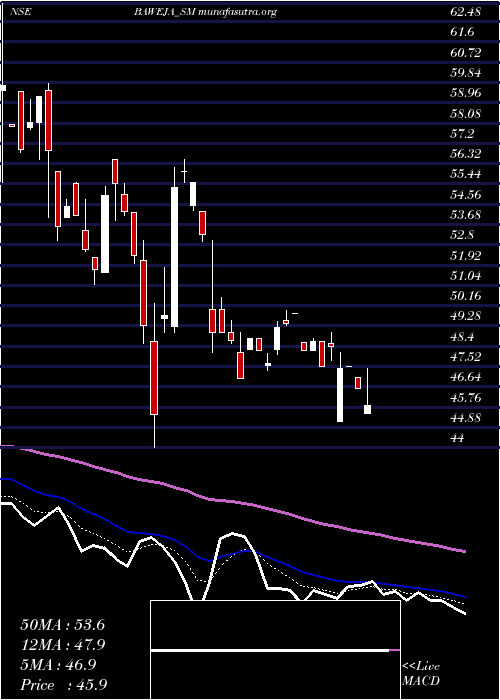Click the 62.48 price axis label

pyautogui.click(x=465, y=12)
